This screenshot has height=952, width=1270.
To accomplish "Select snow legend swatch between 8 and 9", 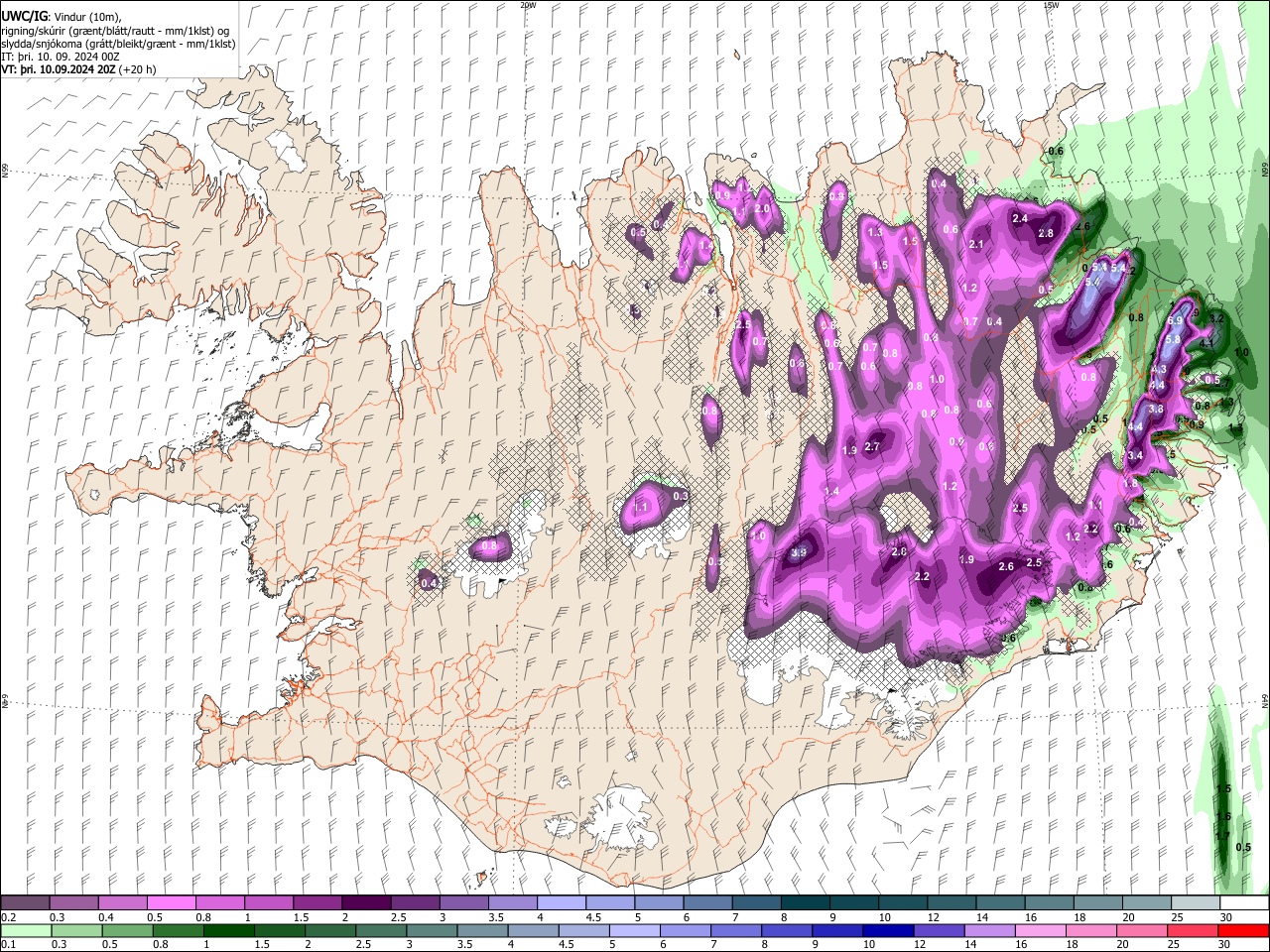I will [804, 902].
